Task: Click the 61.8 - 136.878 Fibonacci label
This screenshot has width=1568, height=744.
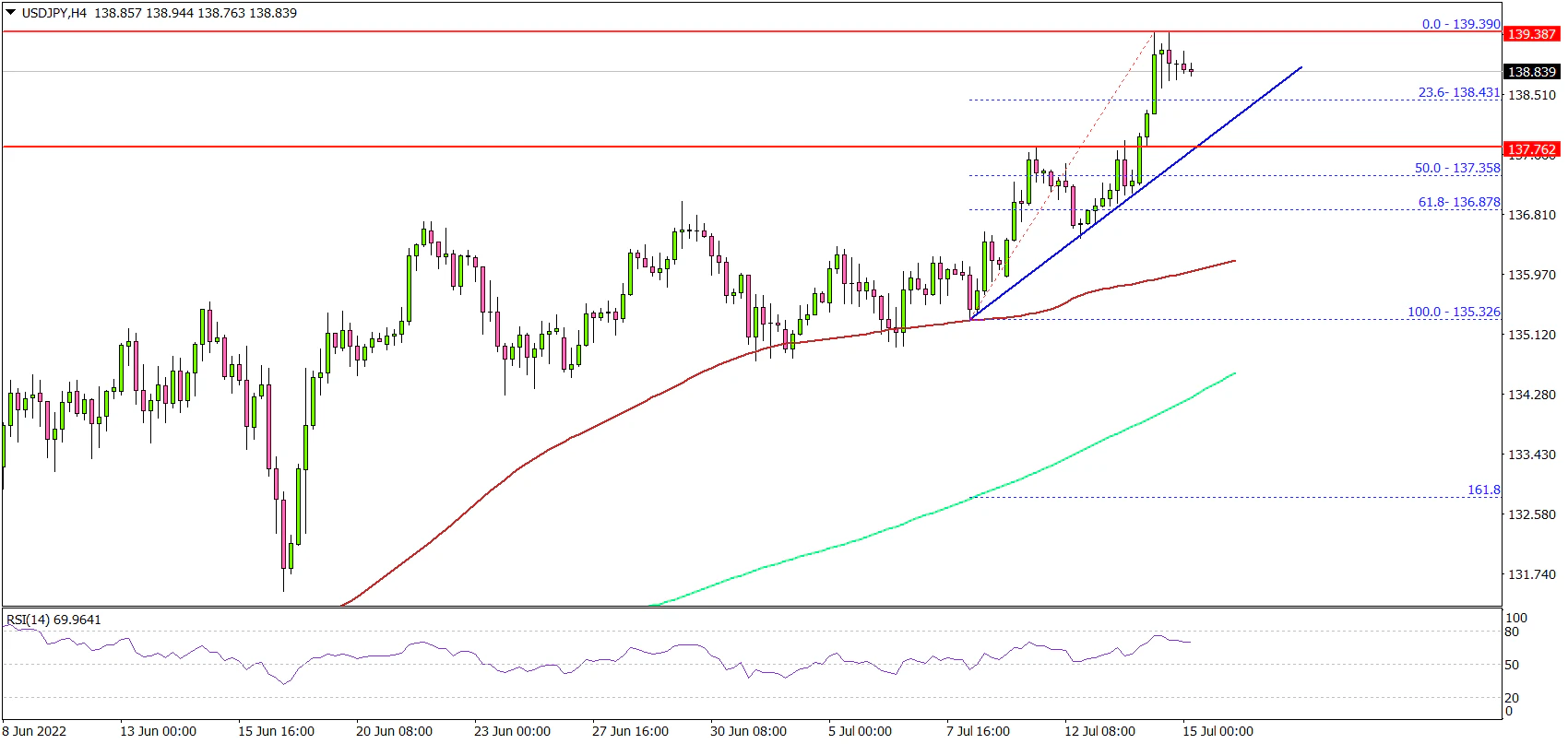Action: [x=1459, y=202]
